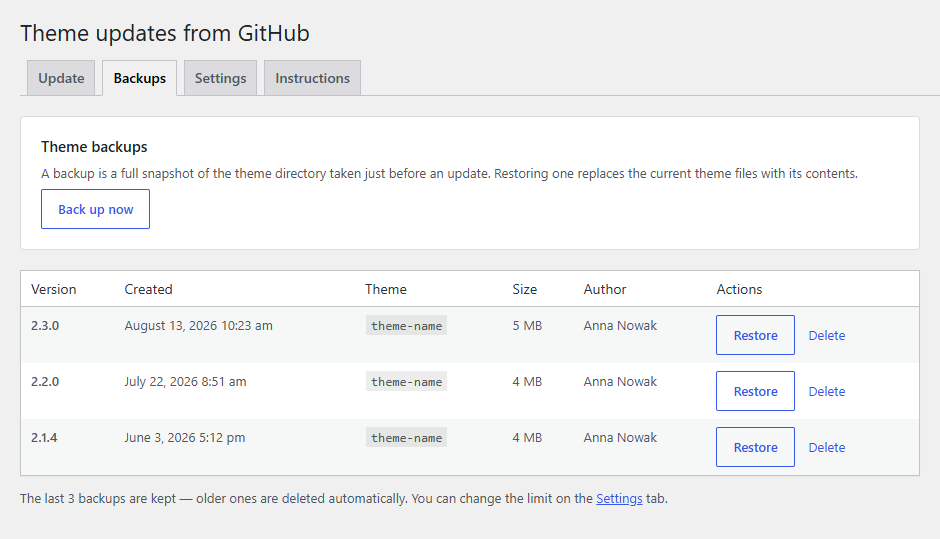
Task: Delete the 2.2.0 backup
Action: point(827,392)
